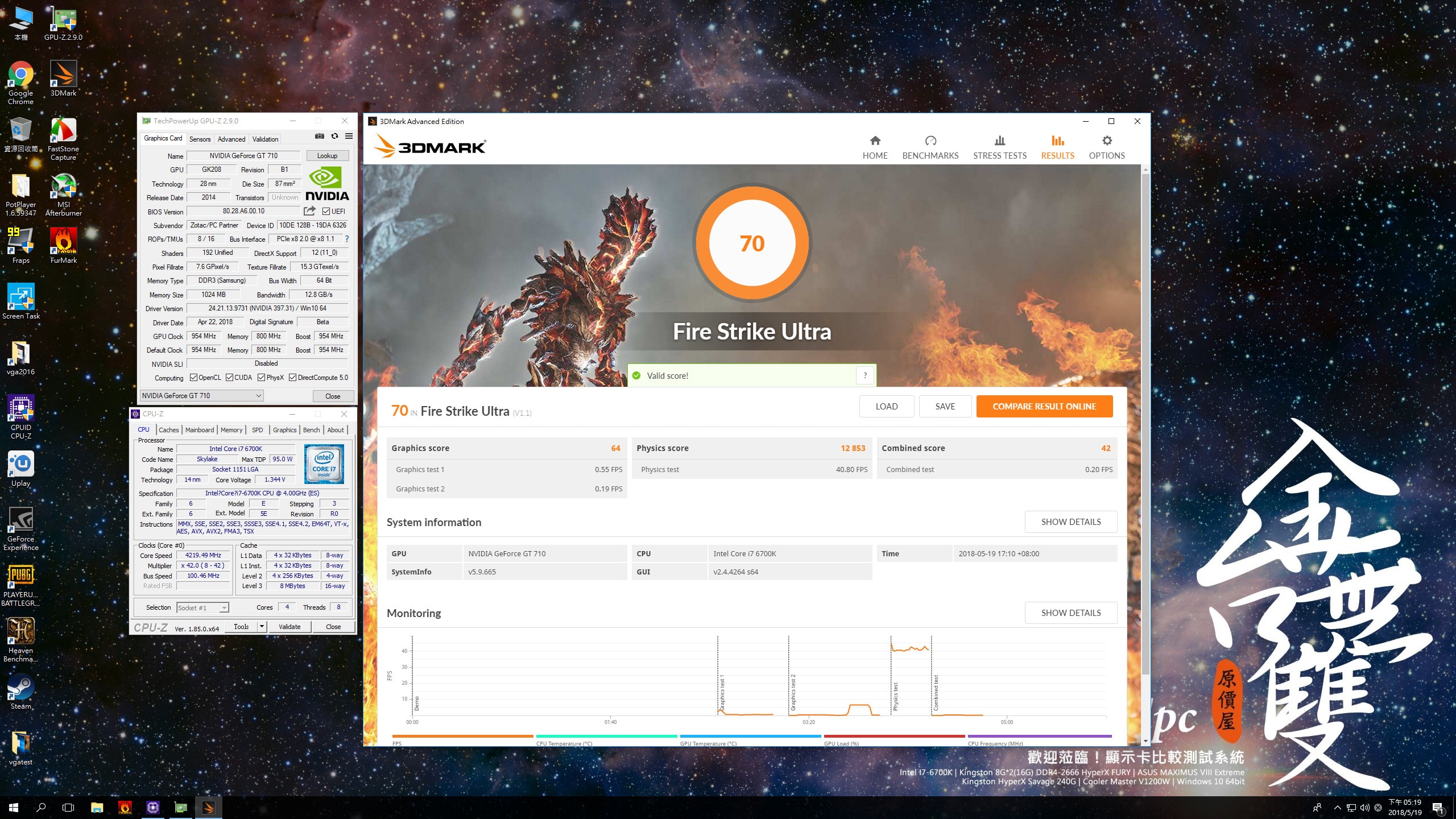This screenshot has width=1456, height=819.
Task: Click 3DMark scrollbar down arrow
Action: [1145, 741]
